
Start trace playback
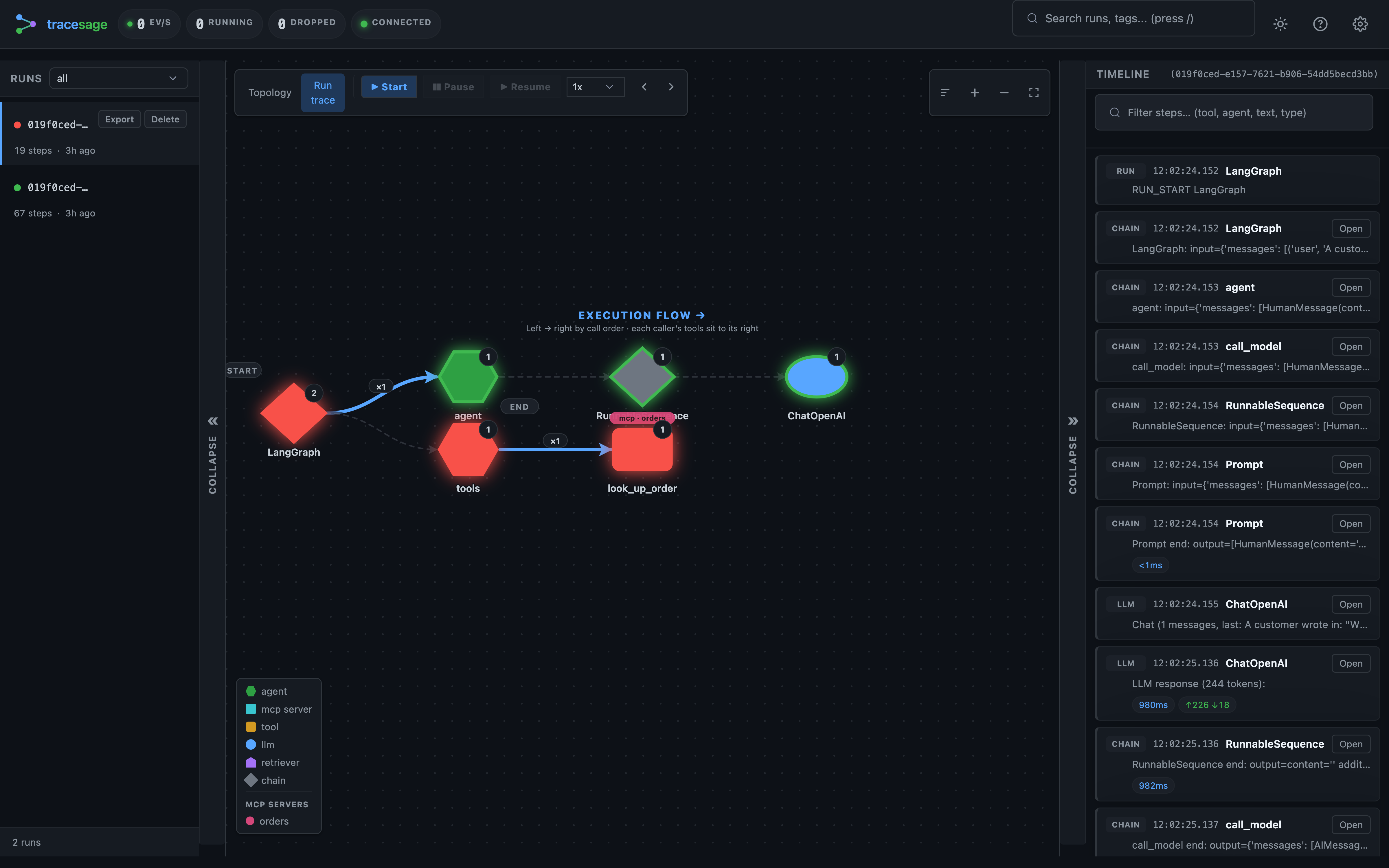click(389, 87)
